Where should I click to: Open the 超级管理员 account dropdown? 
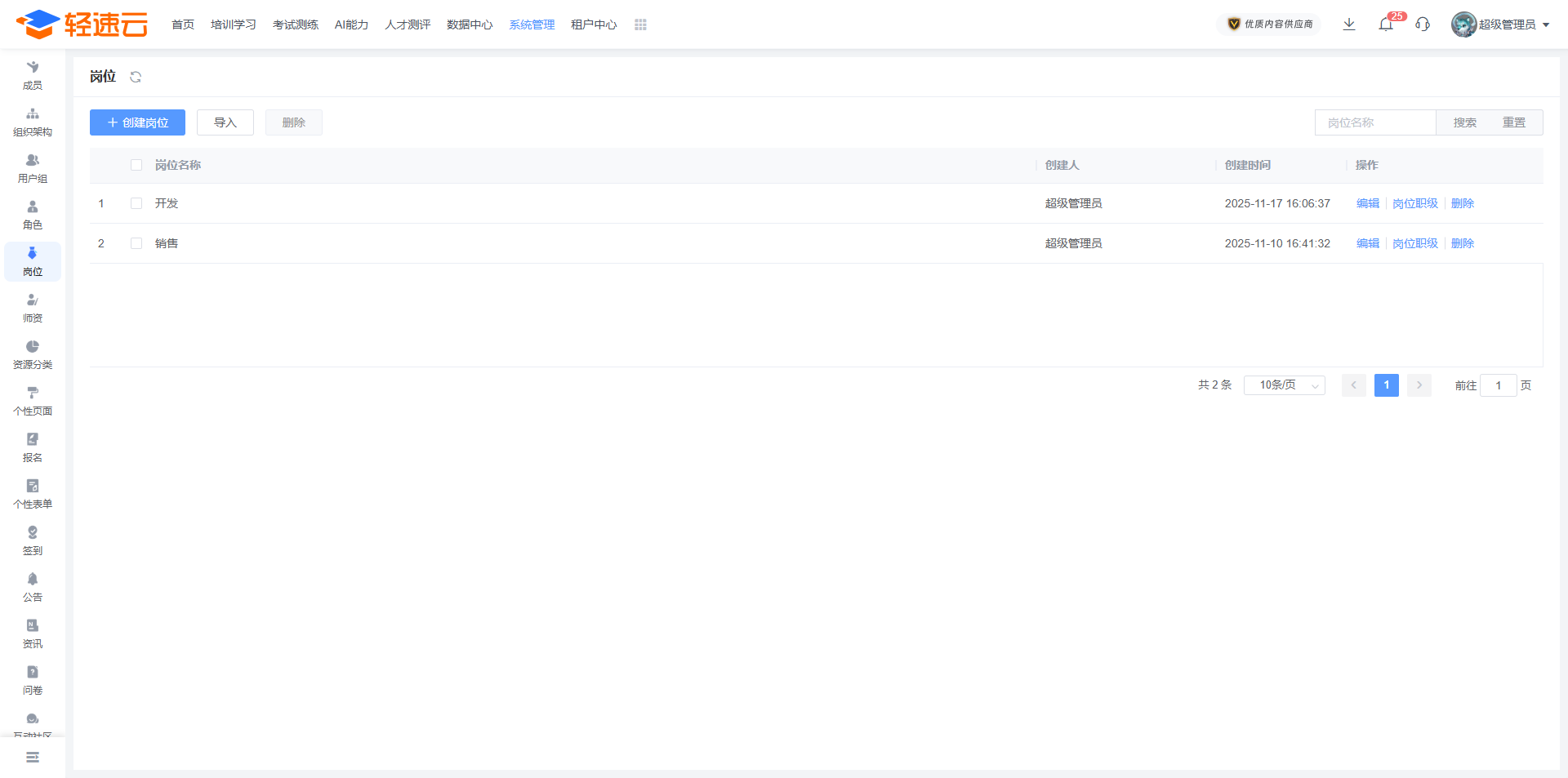(1501, 24)
